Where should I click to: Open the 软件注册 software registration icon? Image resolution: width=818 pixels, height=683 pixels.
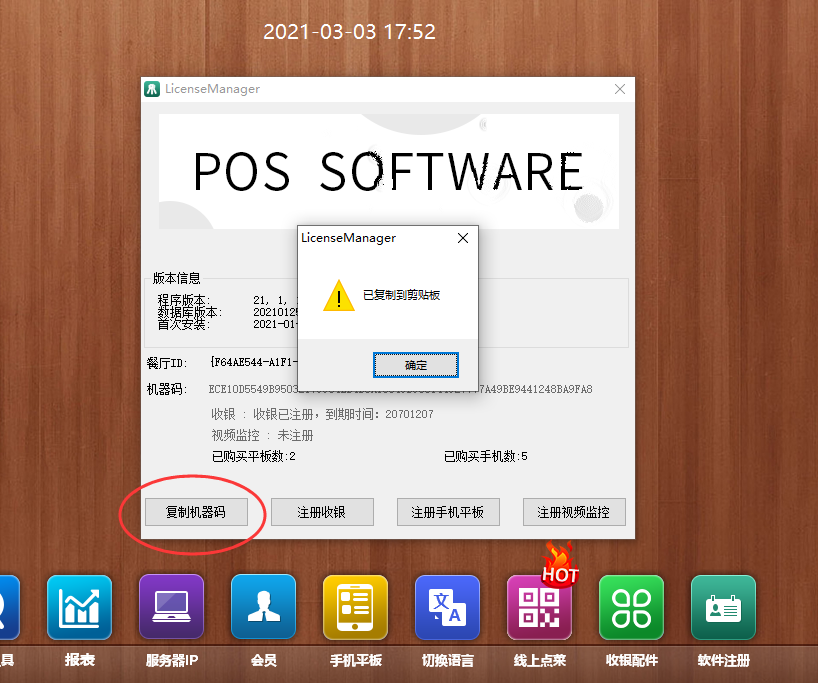(x=723, y=607)
